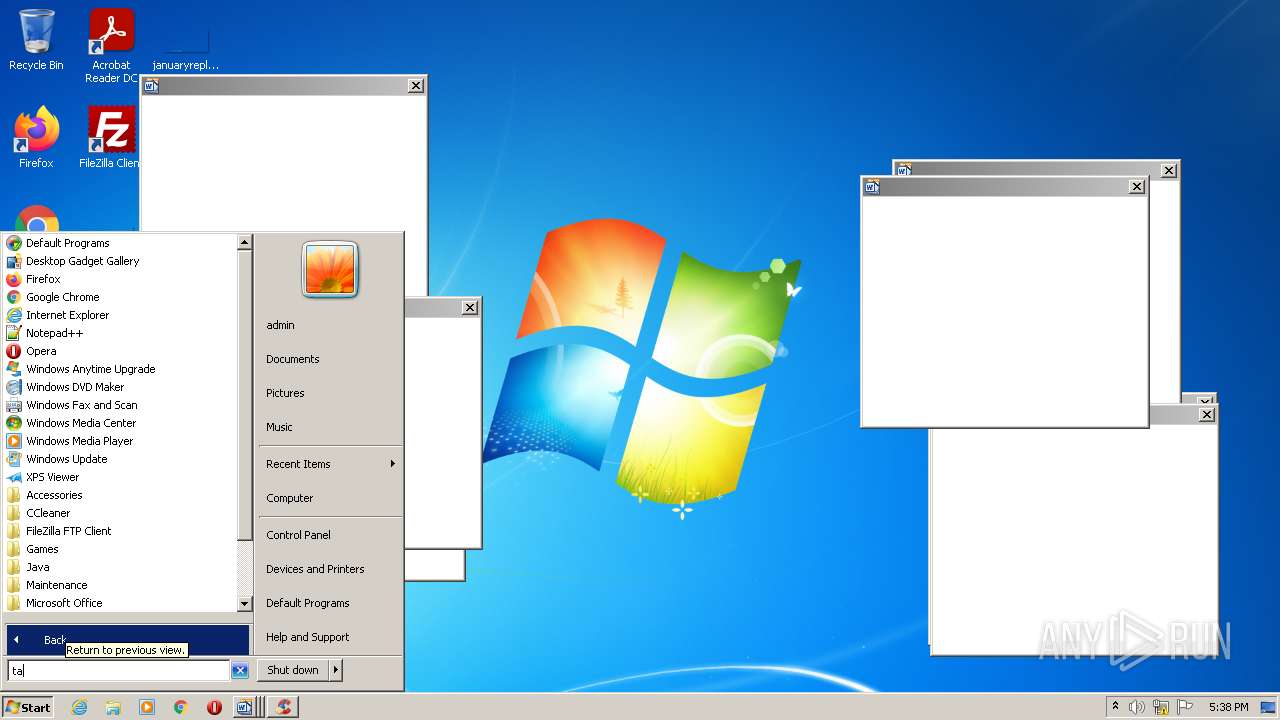The image size is (1280, 720).
Task: Open Music from Start menu
Action: (279, 427)
